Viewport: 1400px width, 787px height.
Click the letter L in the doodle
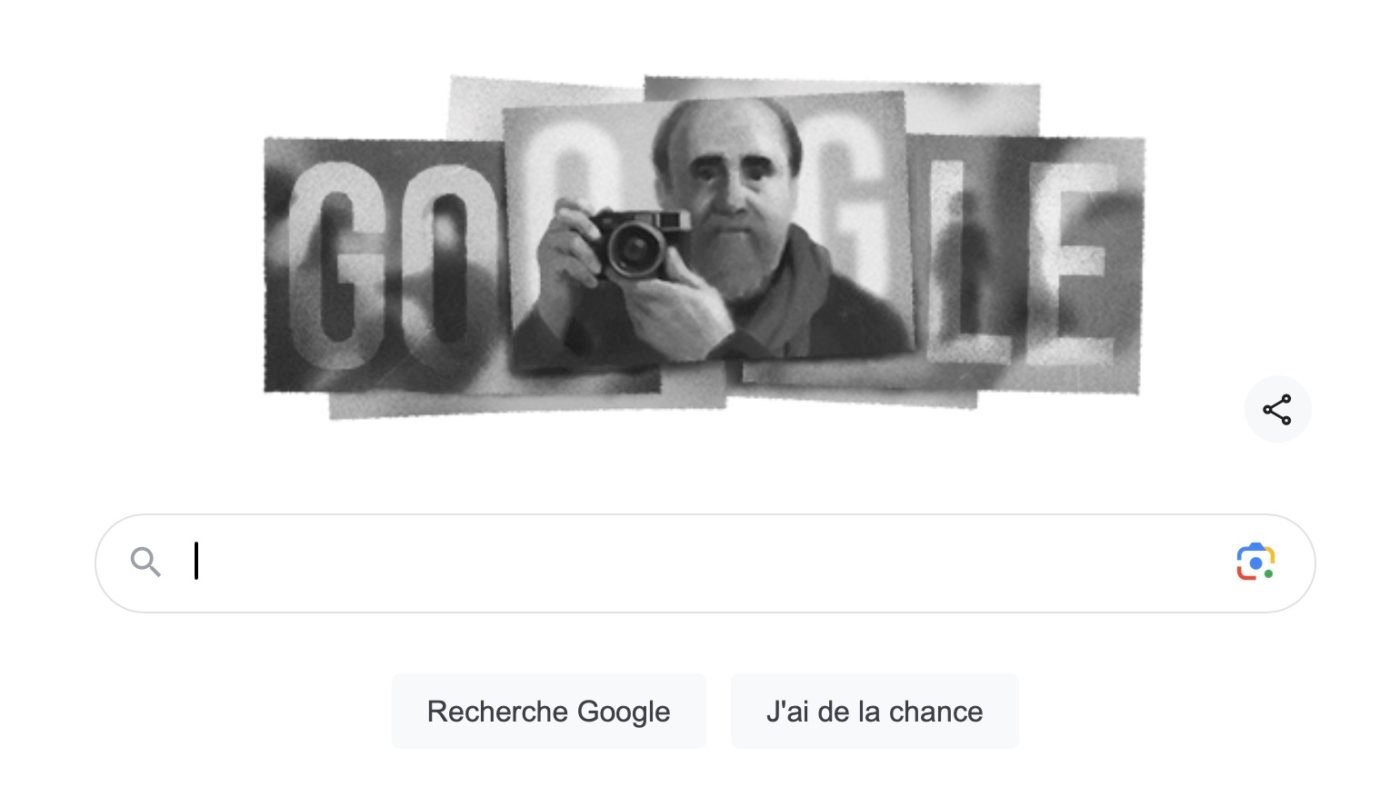968,262
